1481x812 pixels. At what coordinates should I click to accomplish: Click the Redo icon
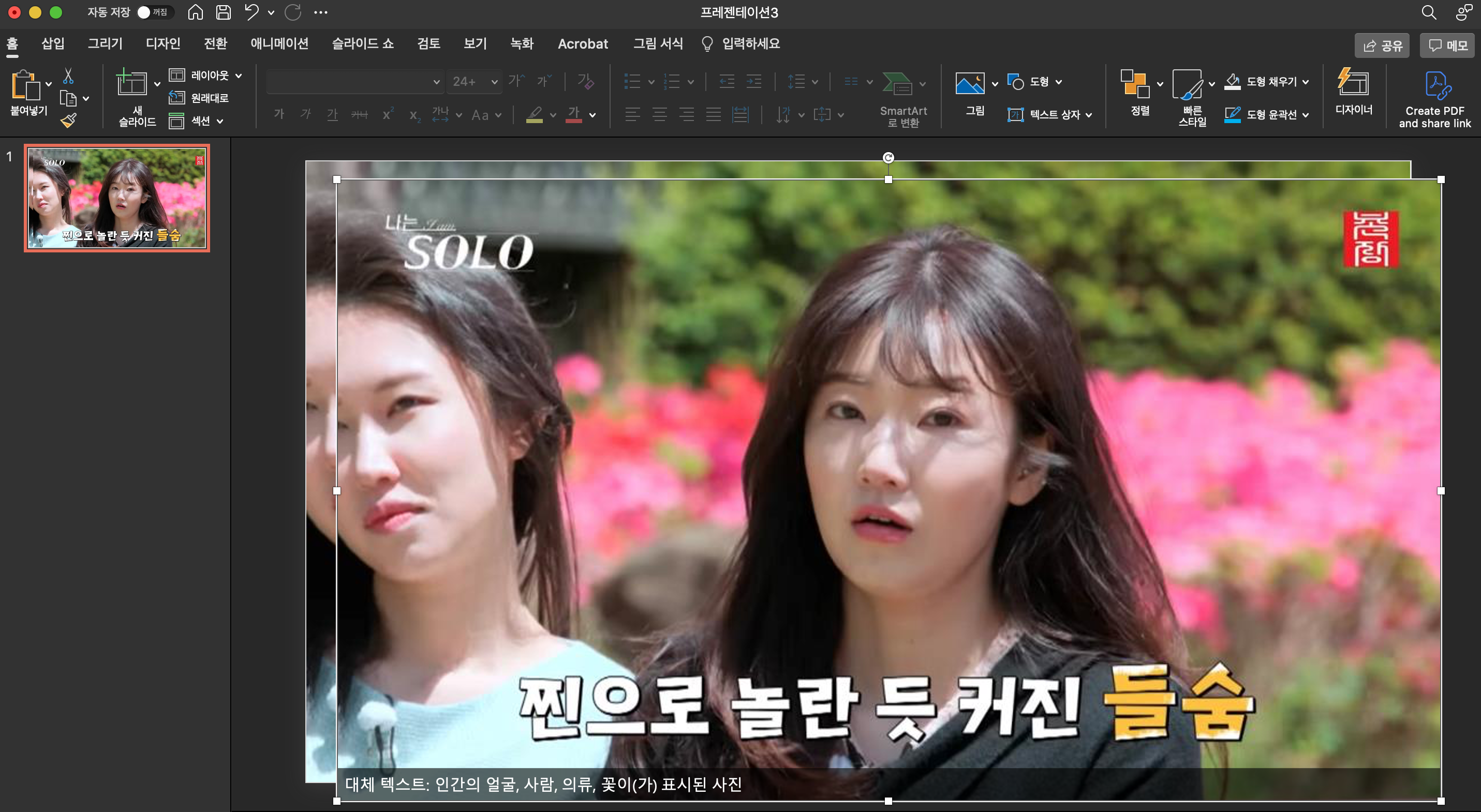click(x=293, y=12)
